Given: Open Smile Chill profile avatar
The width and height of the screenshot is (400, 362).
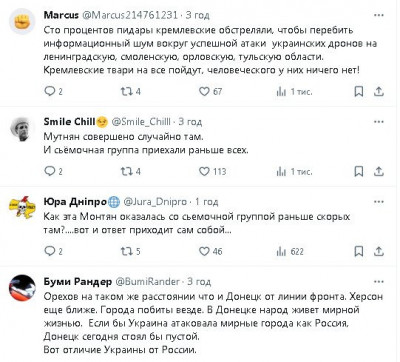Looking at the screenshot, I should point(22,128).
